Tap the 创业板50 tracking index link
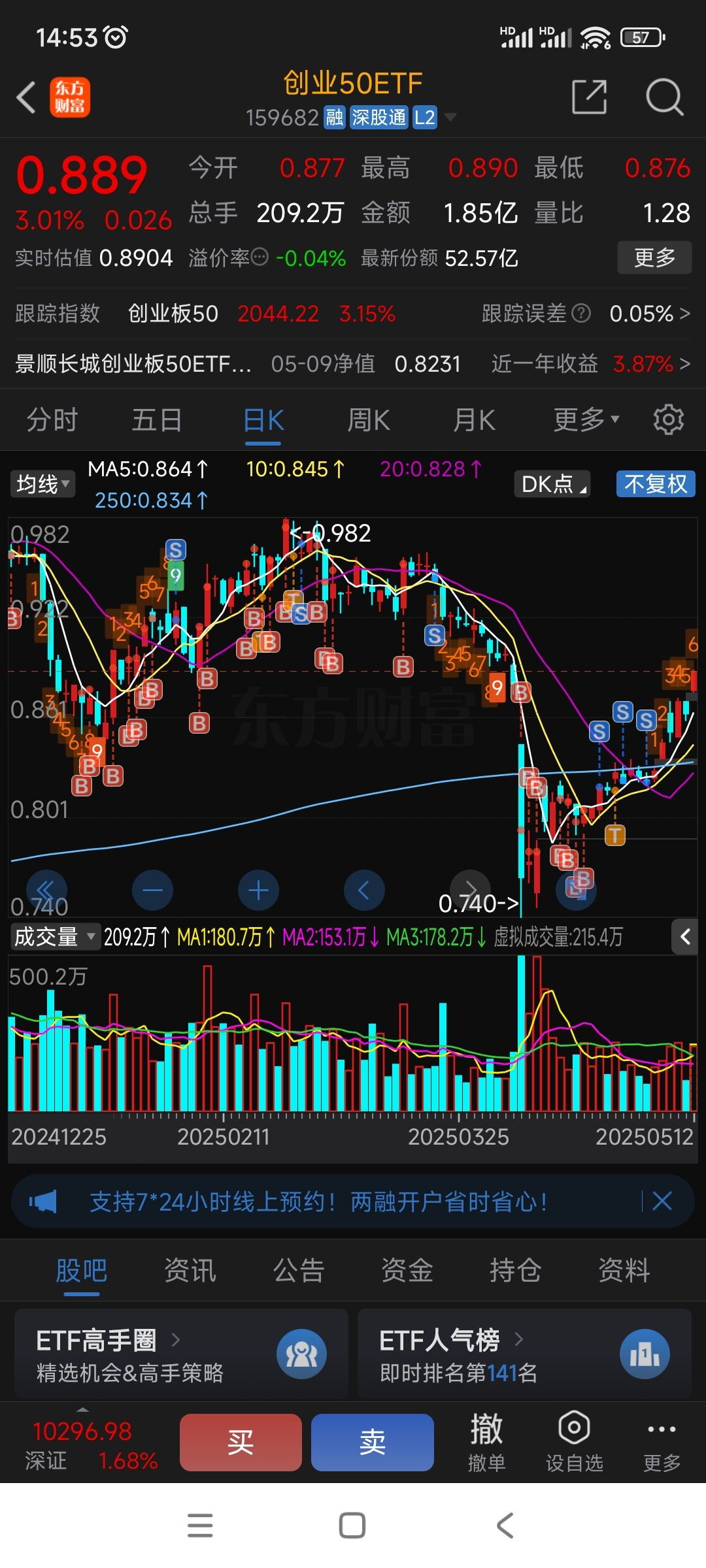 (x=173, y=314)
